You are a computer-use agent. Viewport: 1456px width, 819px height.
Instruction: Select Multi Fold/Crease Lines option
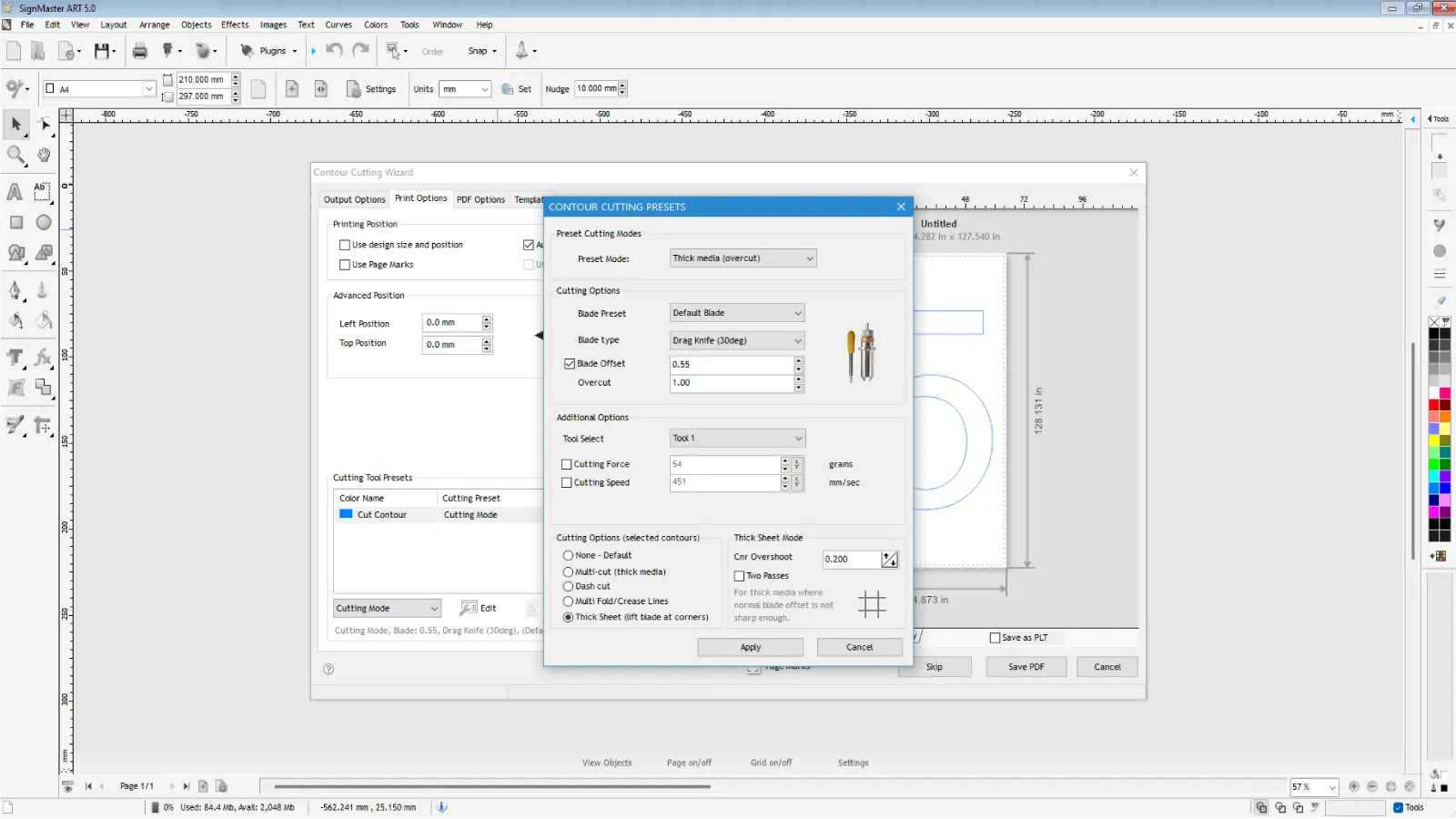568,602
